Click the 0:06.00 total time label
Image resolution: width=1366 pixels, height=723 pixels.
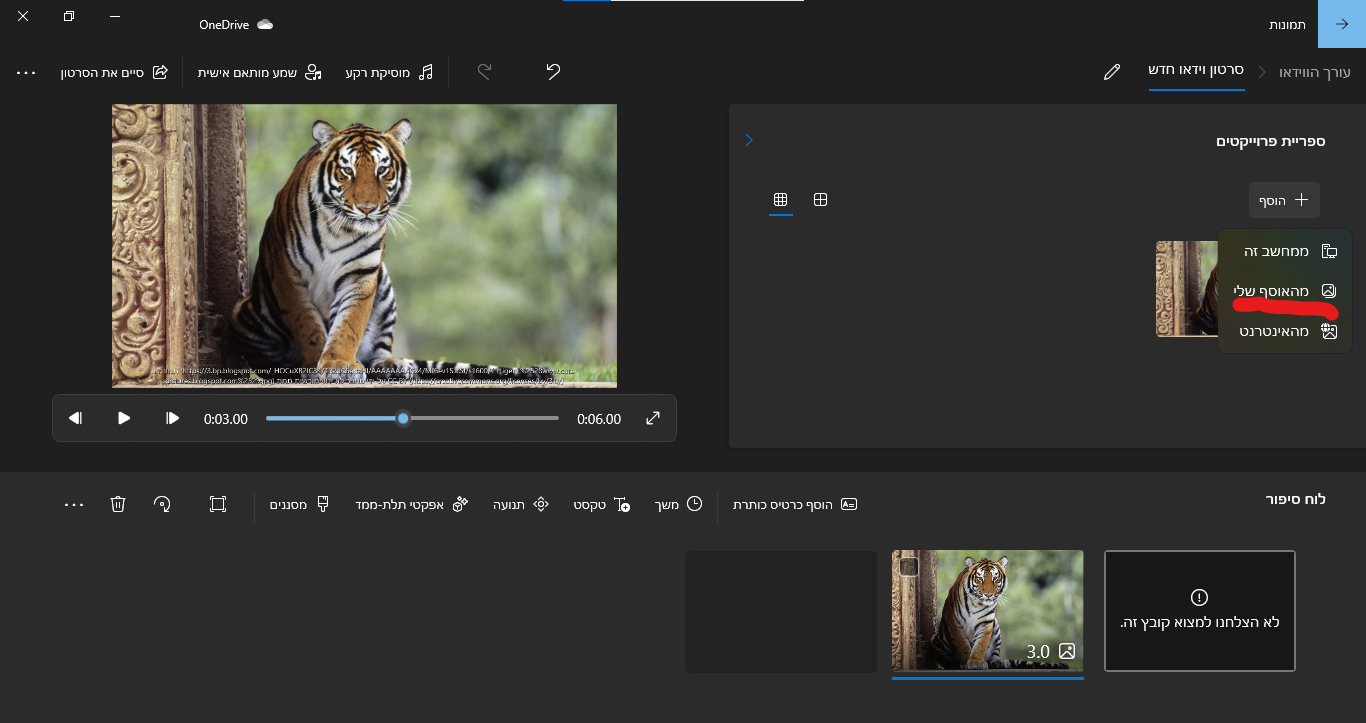click(599, 419)
